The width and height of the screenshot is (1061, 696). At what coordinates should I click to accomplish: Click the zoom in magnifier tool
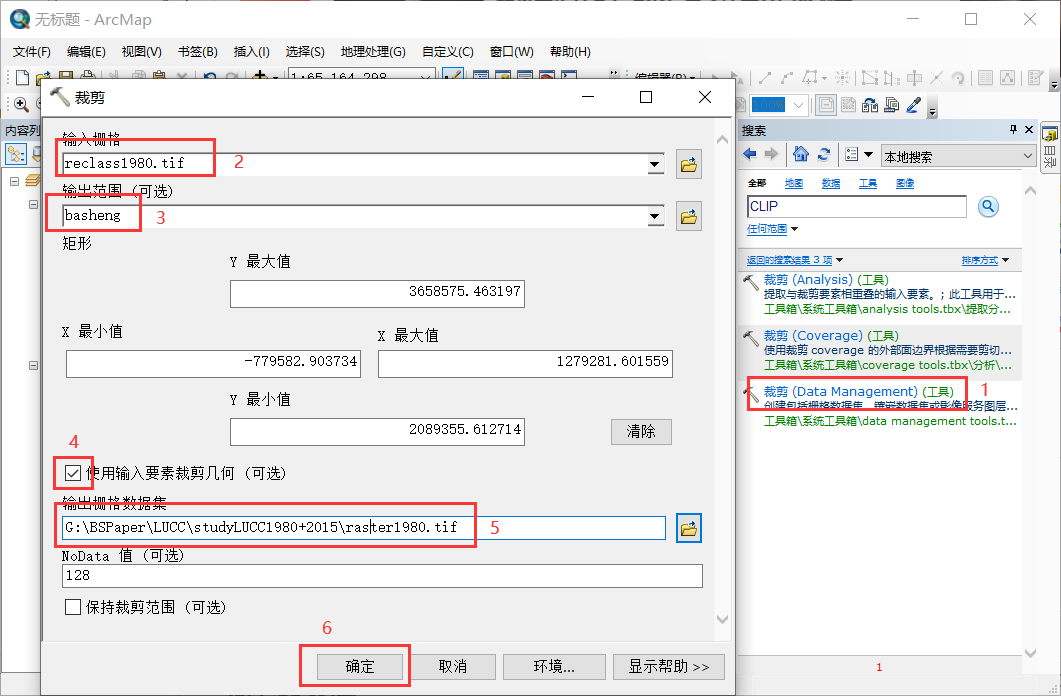point(21,104)
